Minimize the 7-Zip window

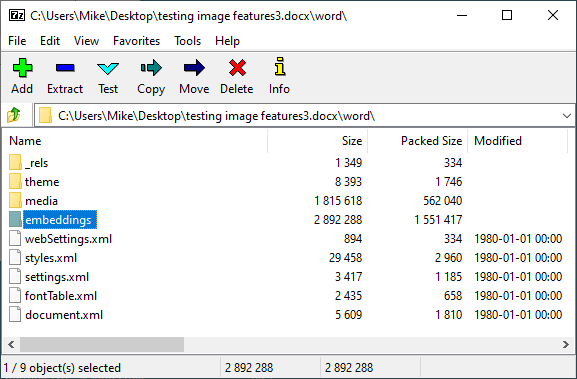click(x=462, y=15)
